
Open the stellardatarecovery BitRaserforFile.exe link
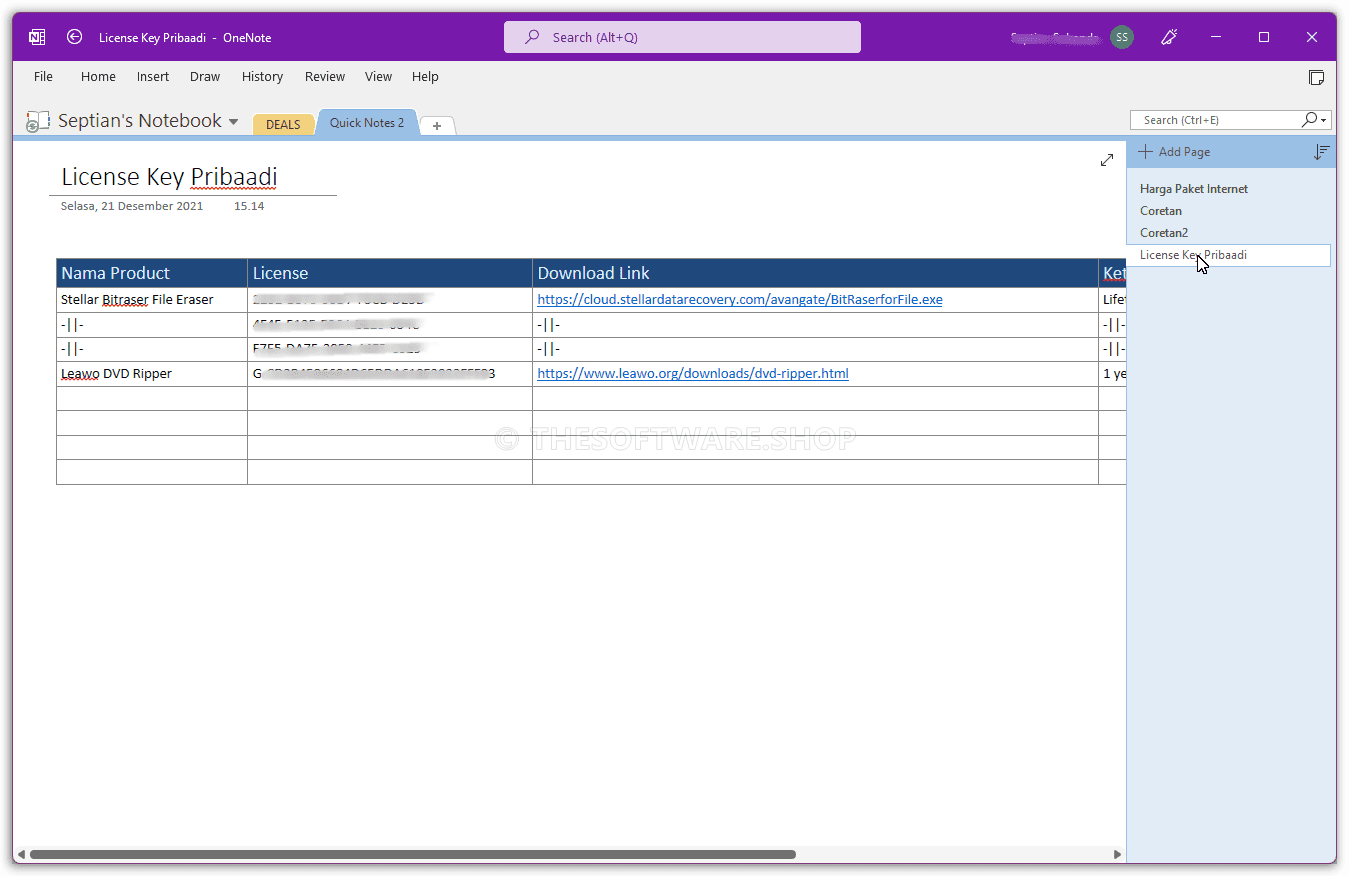click(x=740, y=299)
